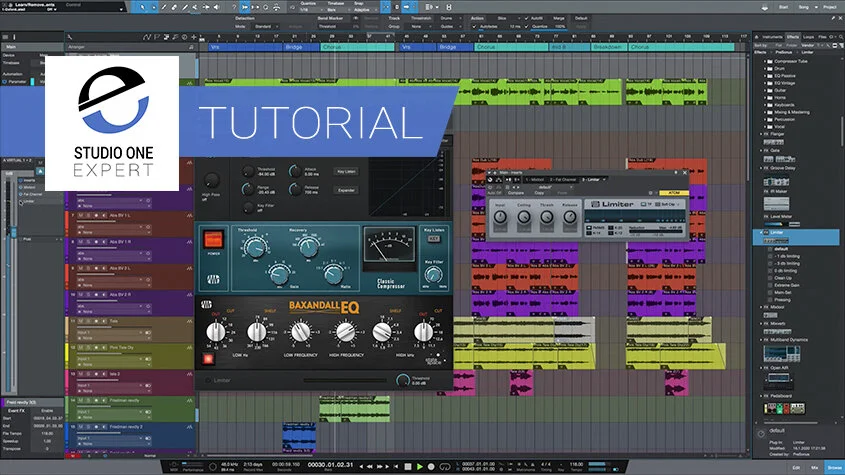845x475 pixels.
Task: Toggle the Limiter Soft Clip option
Action: [668, 205]
